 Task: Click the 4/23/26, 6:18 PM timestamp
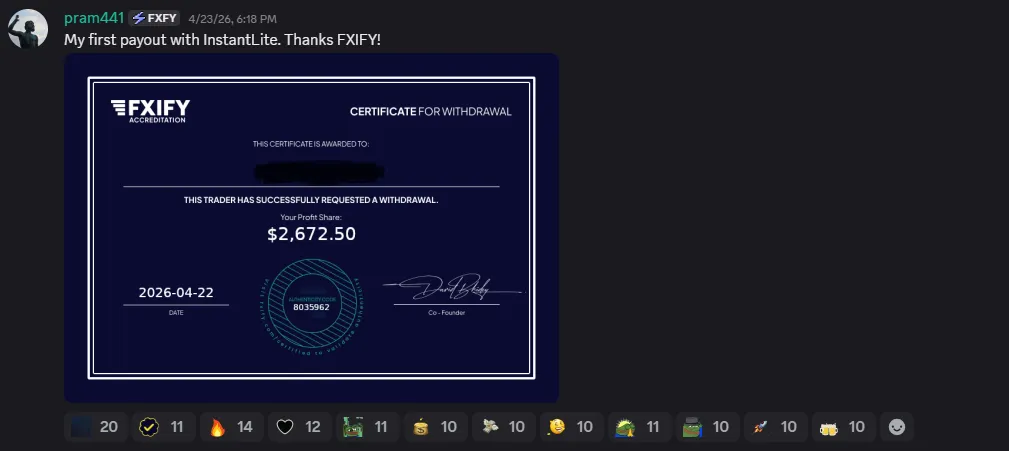232,19
